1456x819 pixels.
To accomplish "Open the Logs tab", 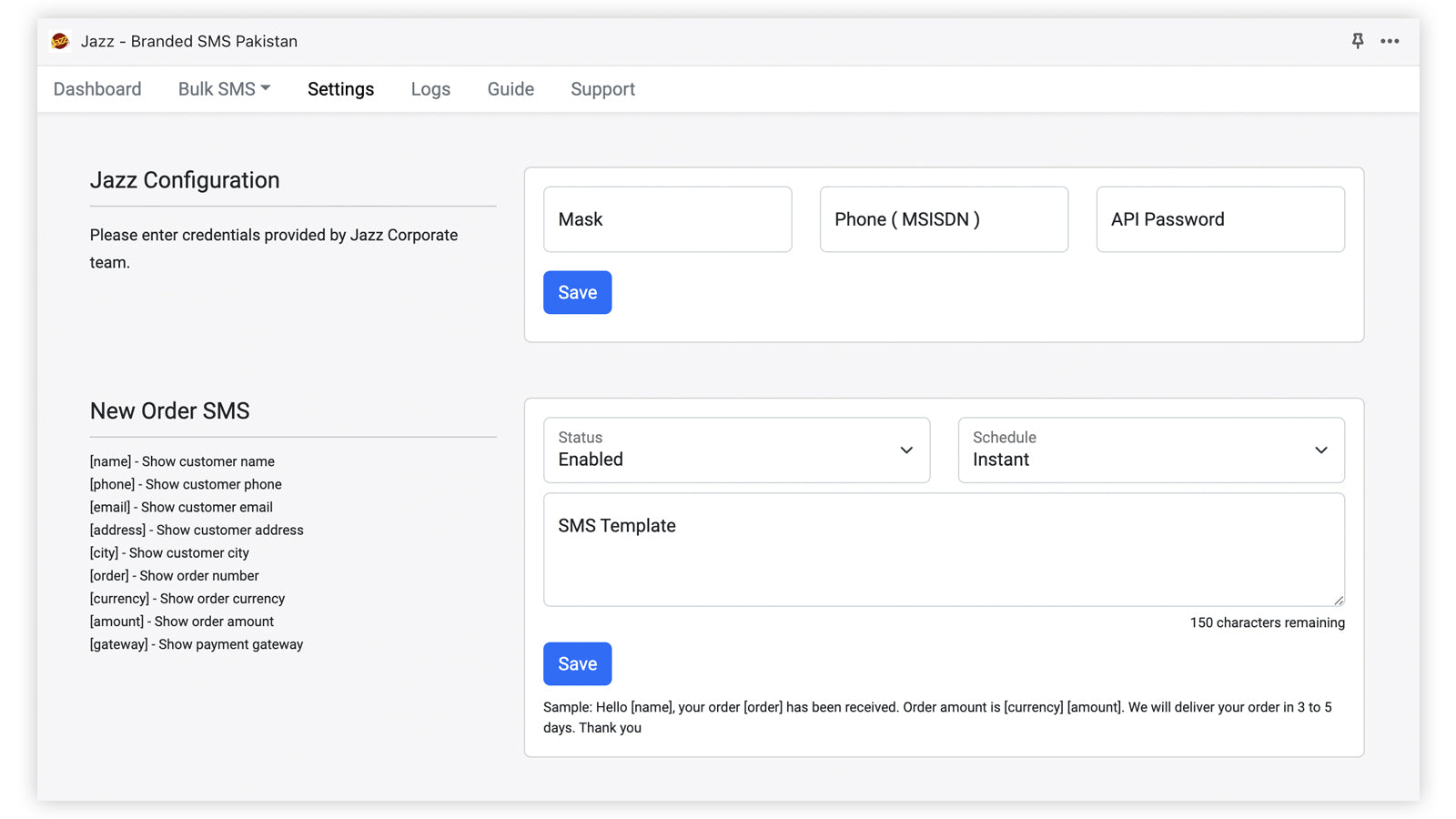I will coord(430,89).
